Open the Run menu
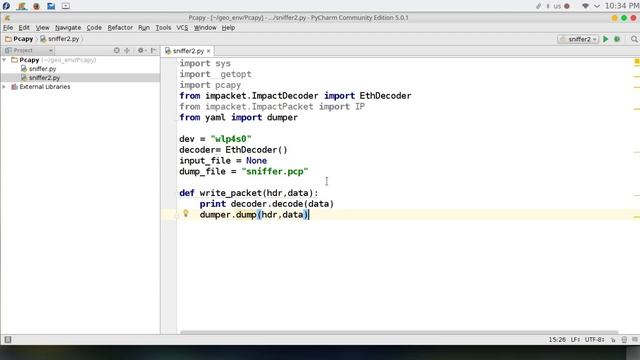 coord(144,28)
